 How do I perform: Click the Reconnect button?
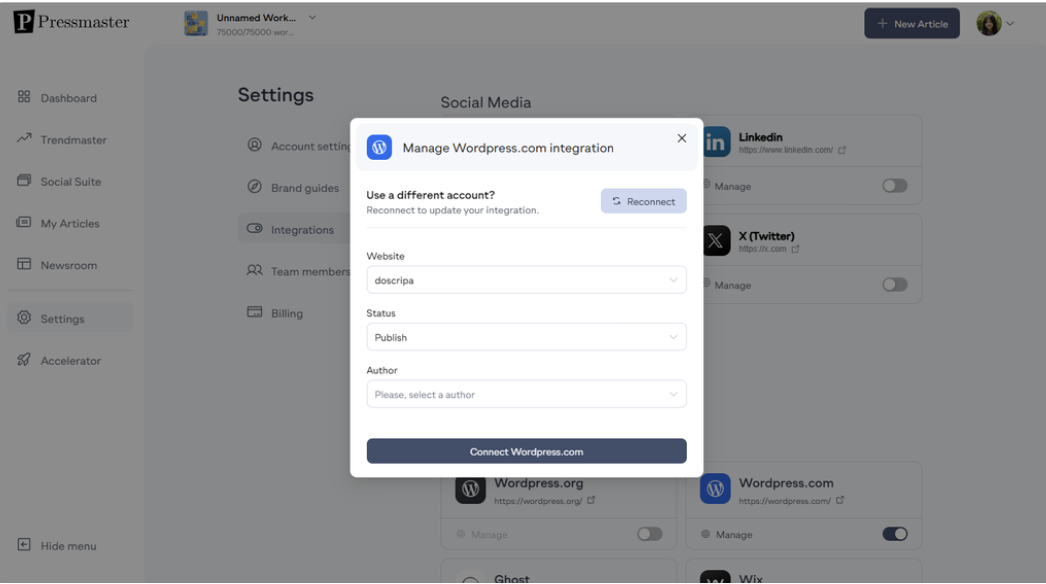pos(643,201)
